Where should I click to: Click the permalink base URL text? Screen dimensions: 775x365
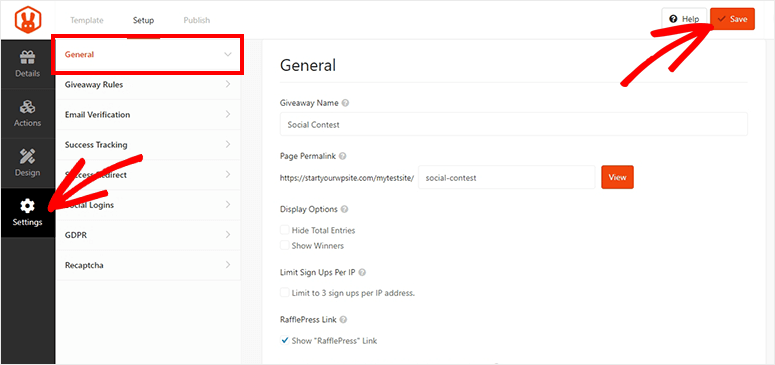(x=346, y=178)
